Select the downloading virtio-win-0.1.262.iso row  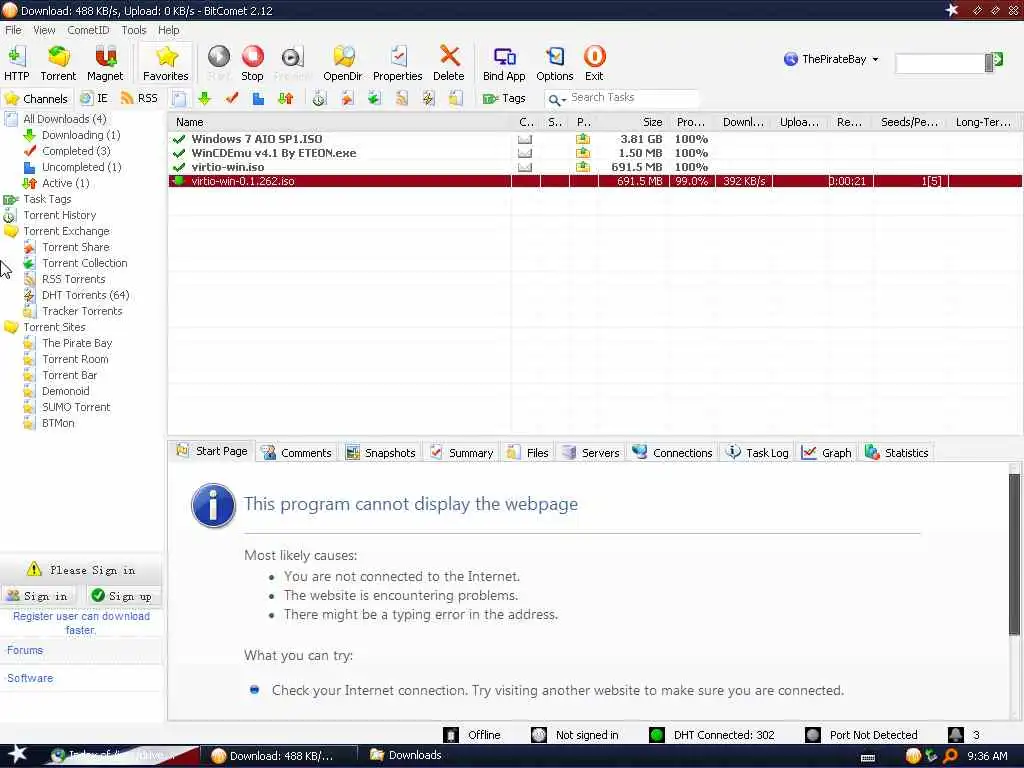point(594,181)
